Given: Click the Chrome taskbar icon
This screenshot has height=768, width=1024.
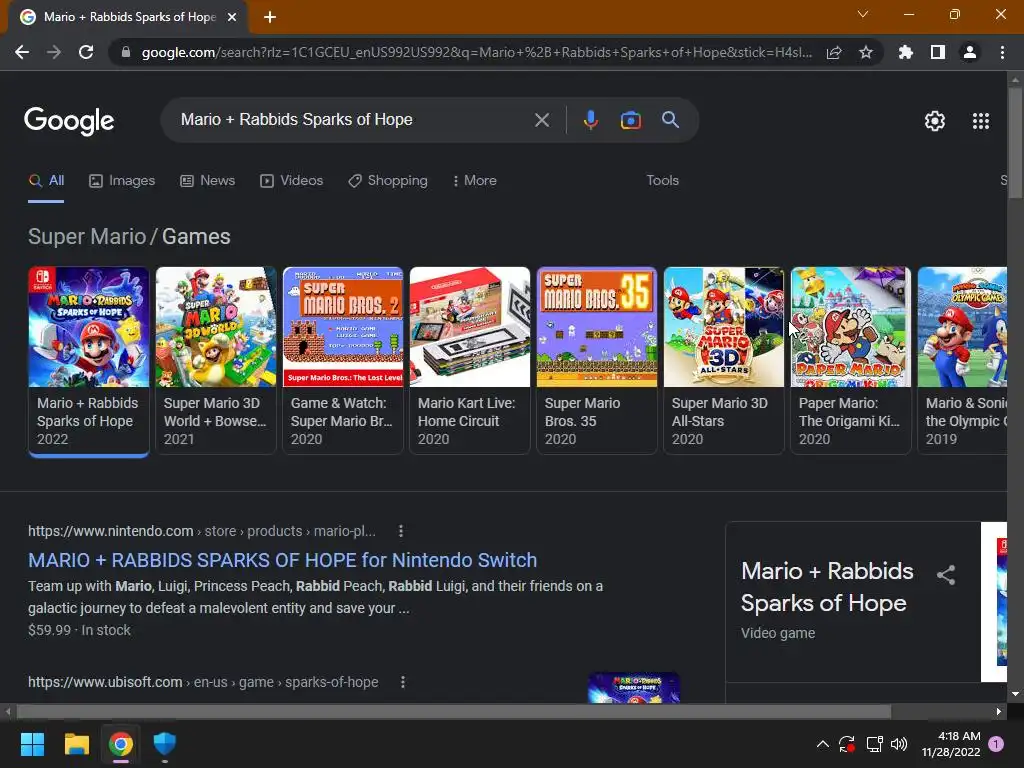Looking at the screenshot, I should click(121, 744).
